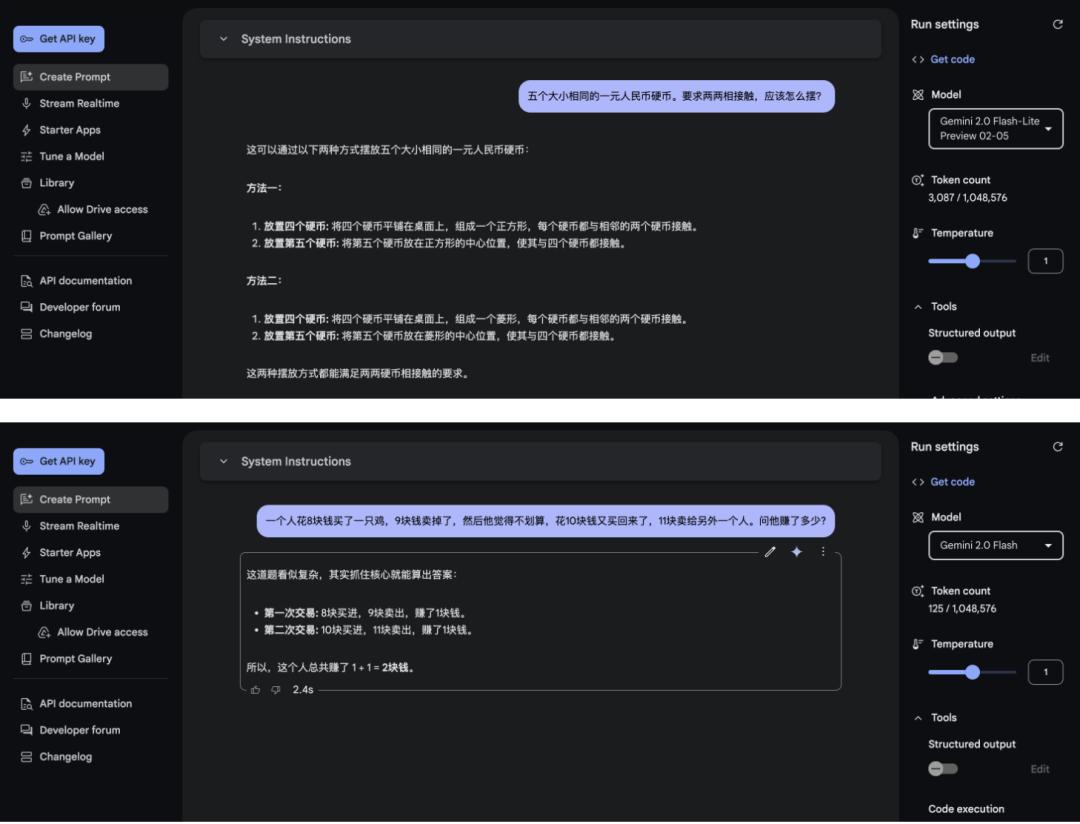Collapse the Tools section
This screenshot has width=1080, height=824.
[918, 306]
